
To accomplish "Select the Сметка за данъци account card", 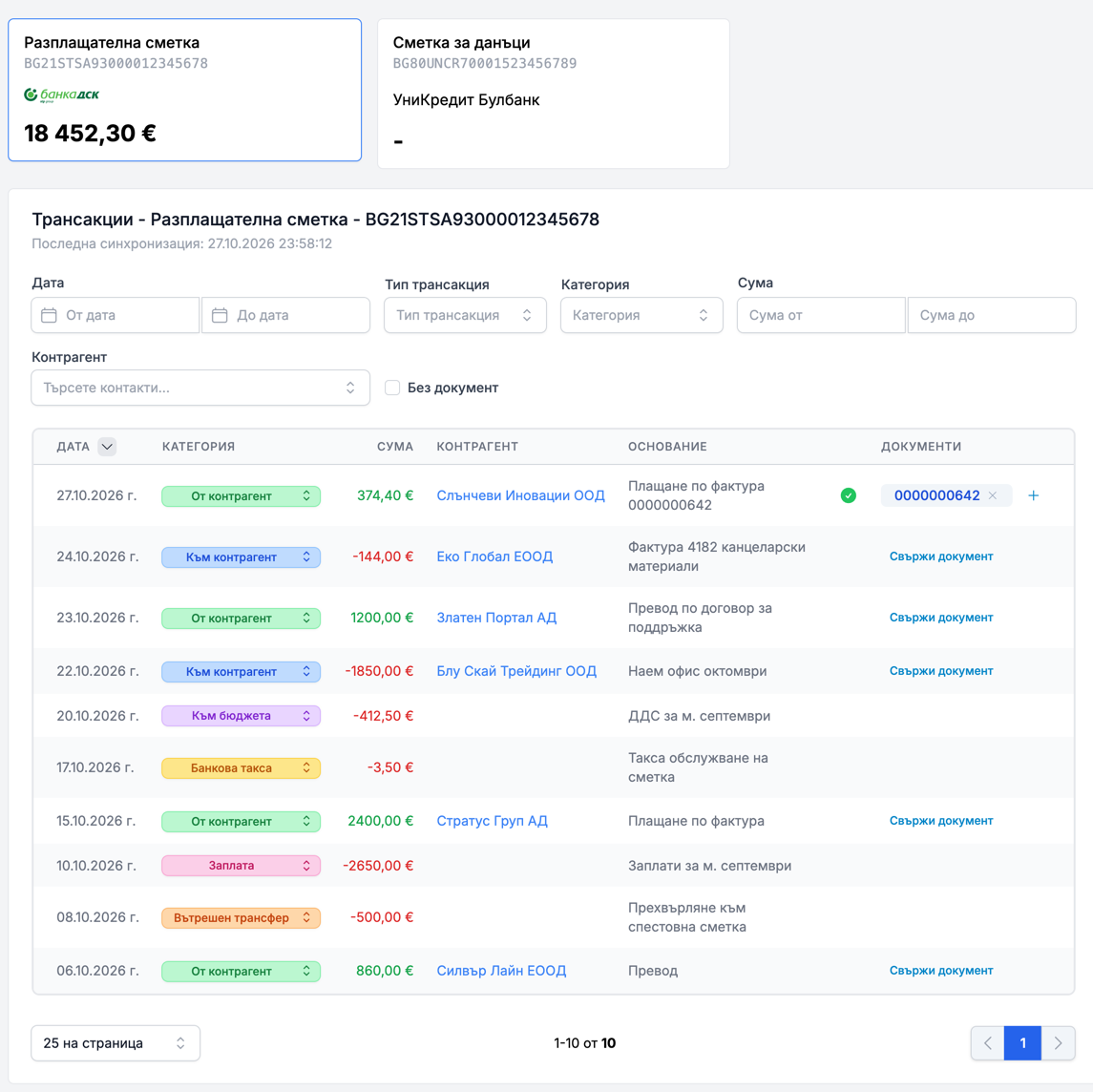I will (x=554, y=94).
